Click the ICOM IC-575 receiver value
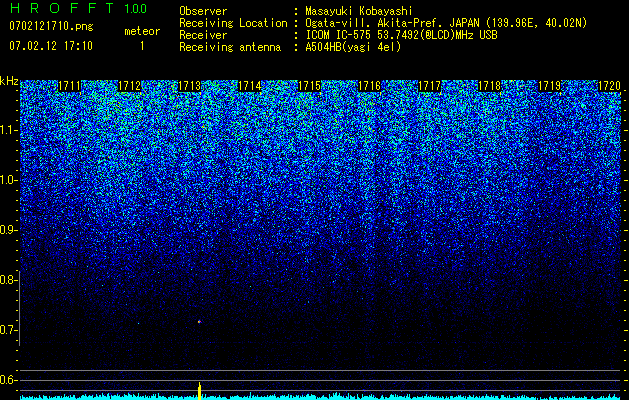The image size is (629, 400). coord(401,35)
